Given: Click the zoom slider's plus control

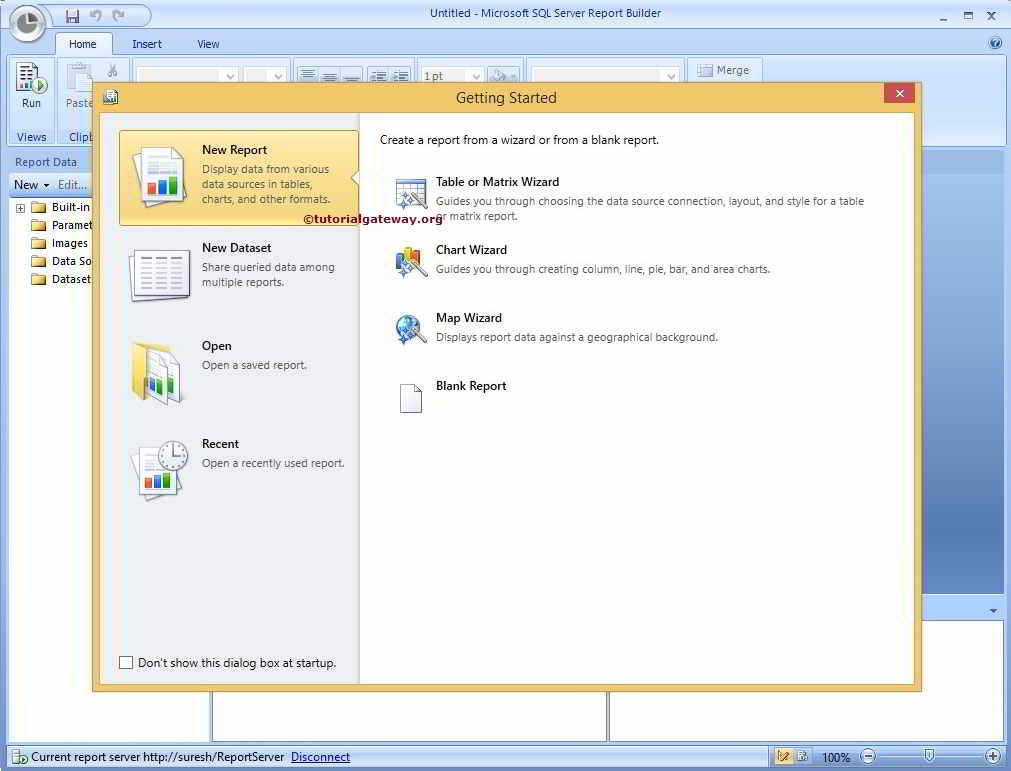Looking at the screenshot, I should point(994,756).
